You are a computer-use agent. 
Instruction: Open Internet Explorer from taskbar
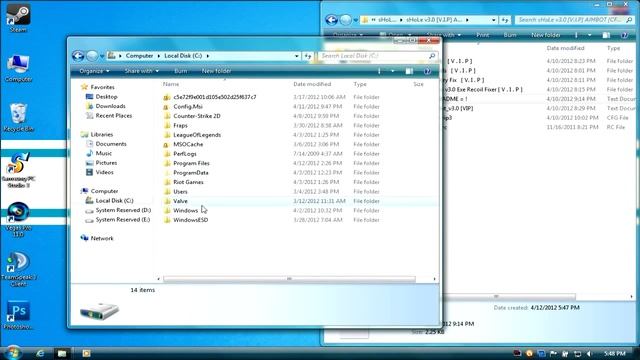pos(40,353)
